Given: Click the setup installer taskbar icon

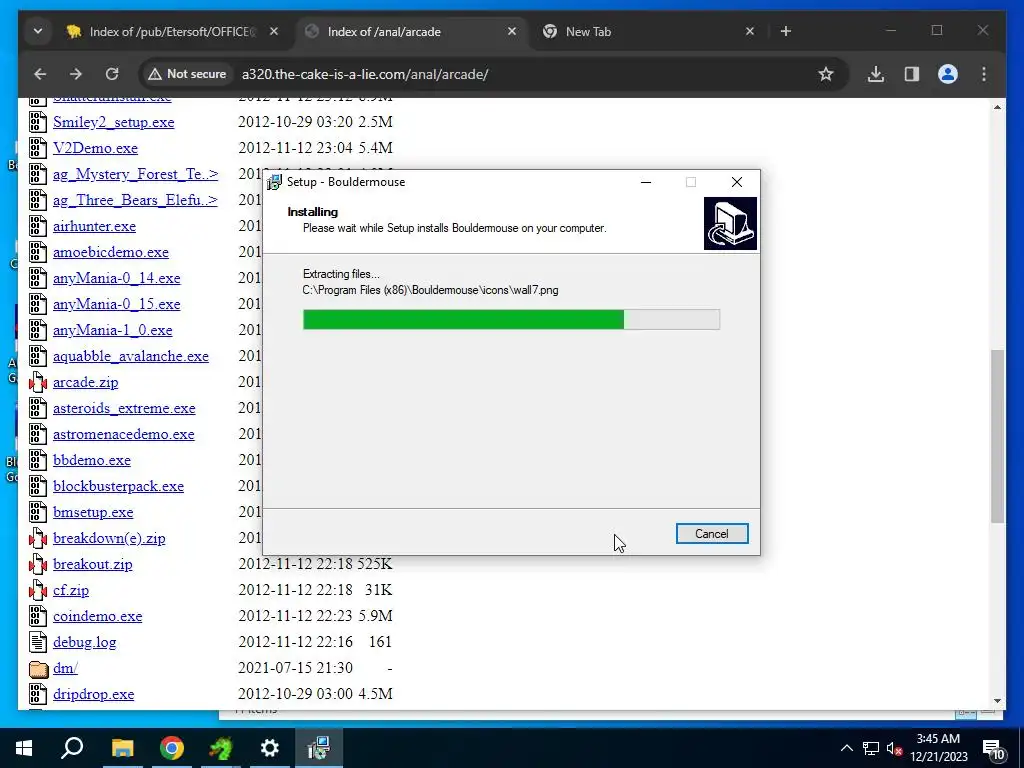Looking at the screenshot, I should (x=319, y=748).
